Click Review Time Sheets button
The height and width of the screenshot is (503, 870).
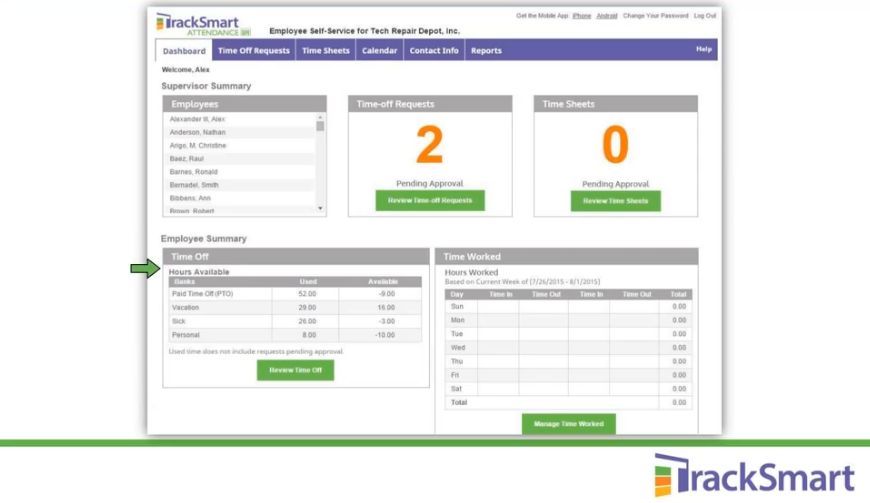pos(615,201)
